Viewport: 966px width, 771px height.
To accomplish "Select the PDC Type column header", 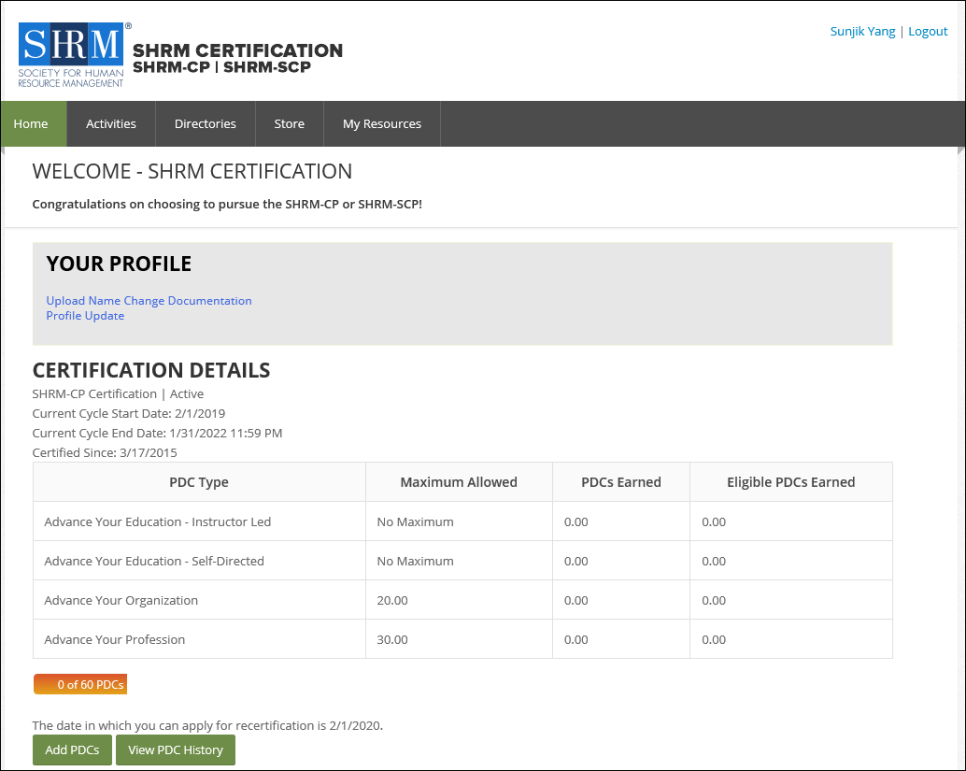I will pos(199,482).
